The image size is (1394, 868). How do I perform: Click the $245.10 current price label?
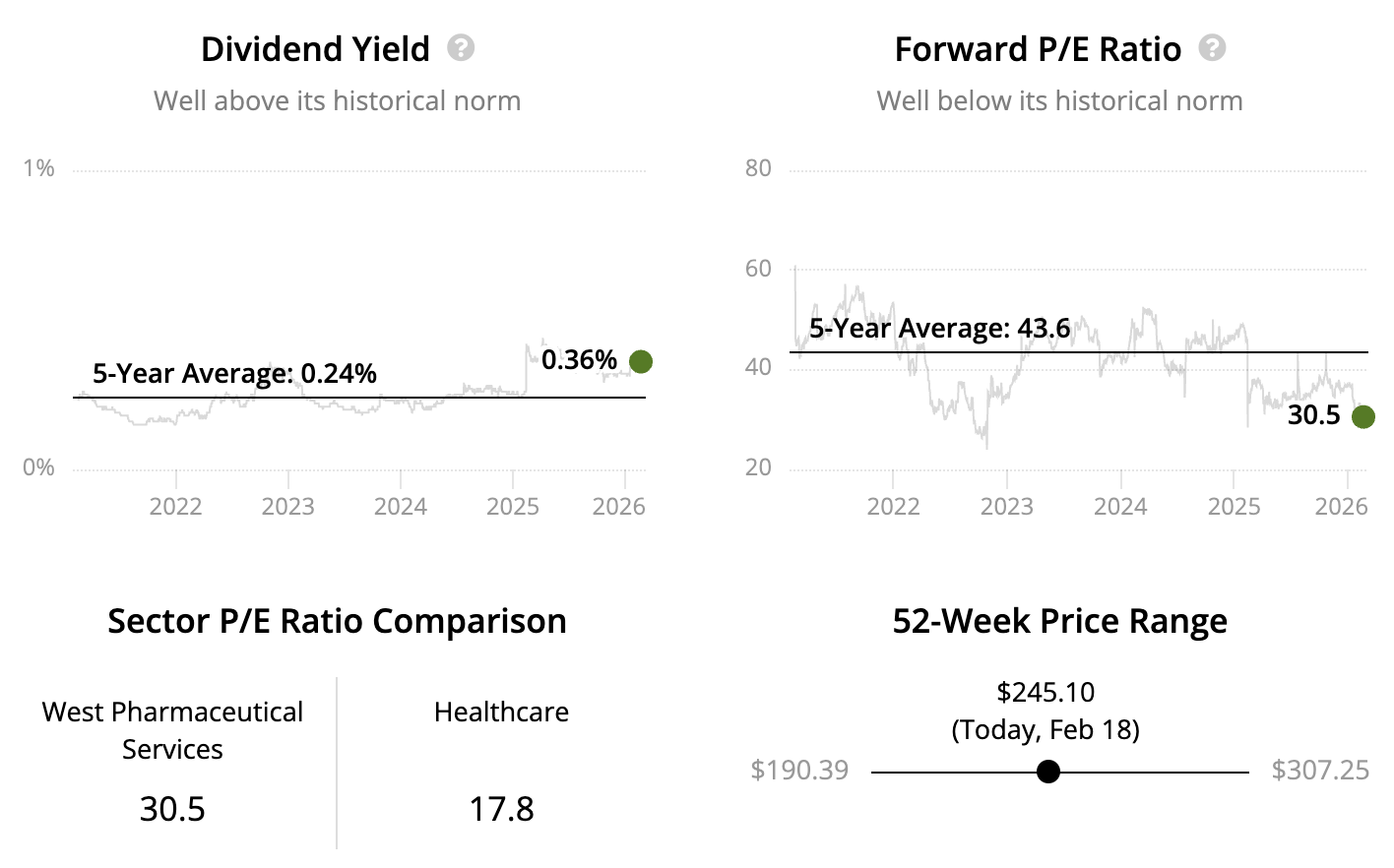pos(1045,693)
